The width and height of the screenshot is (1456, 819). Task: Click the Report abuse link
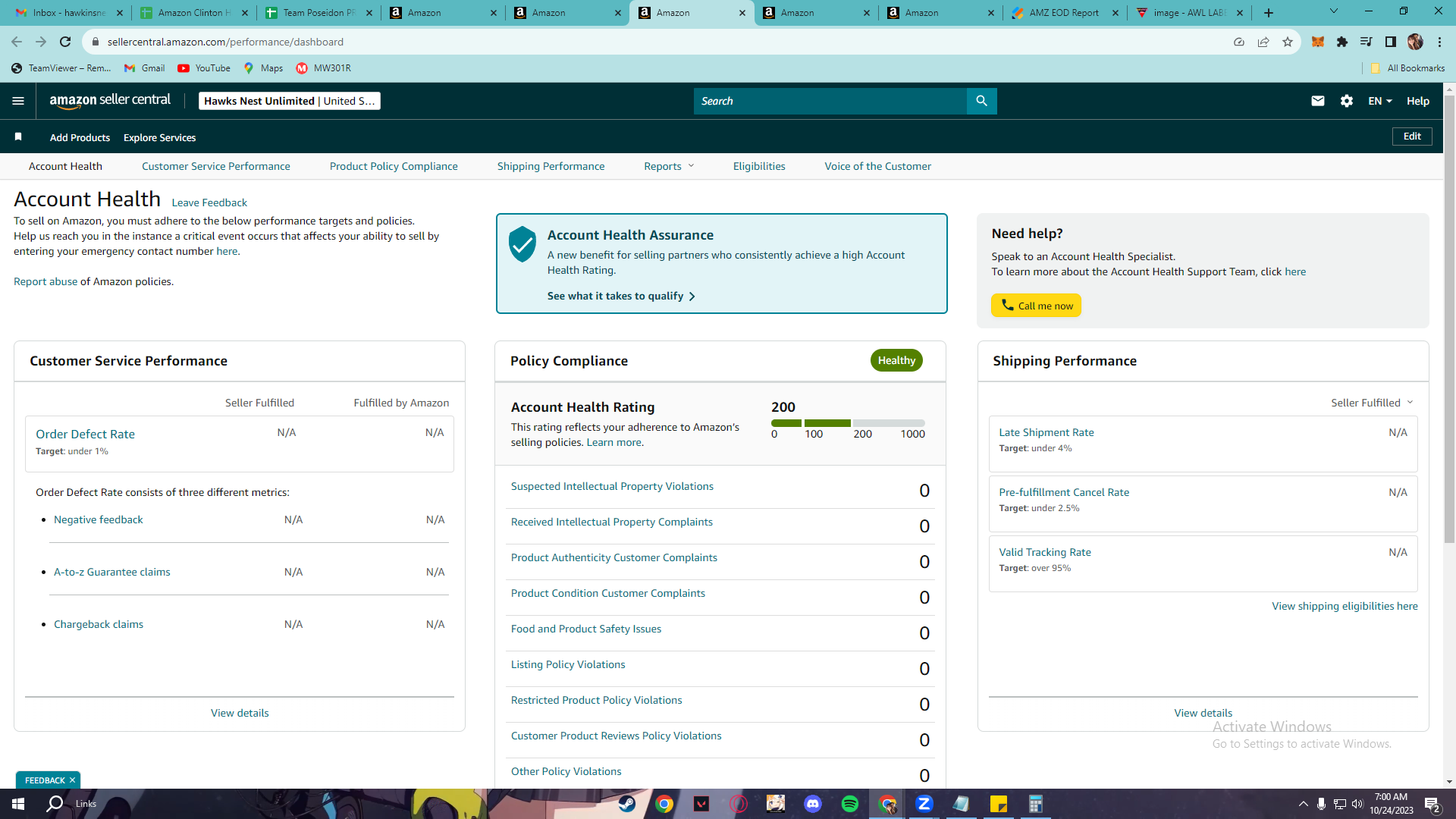[45, 281]
